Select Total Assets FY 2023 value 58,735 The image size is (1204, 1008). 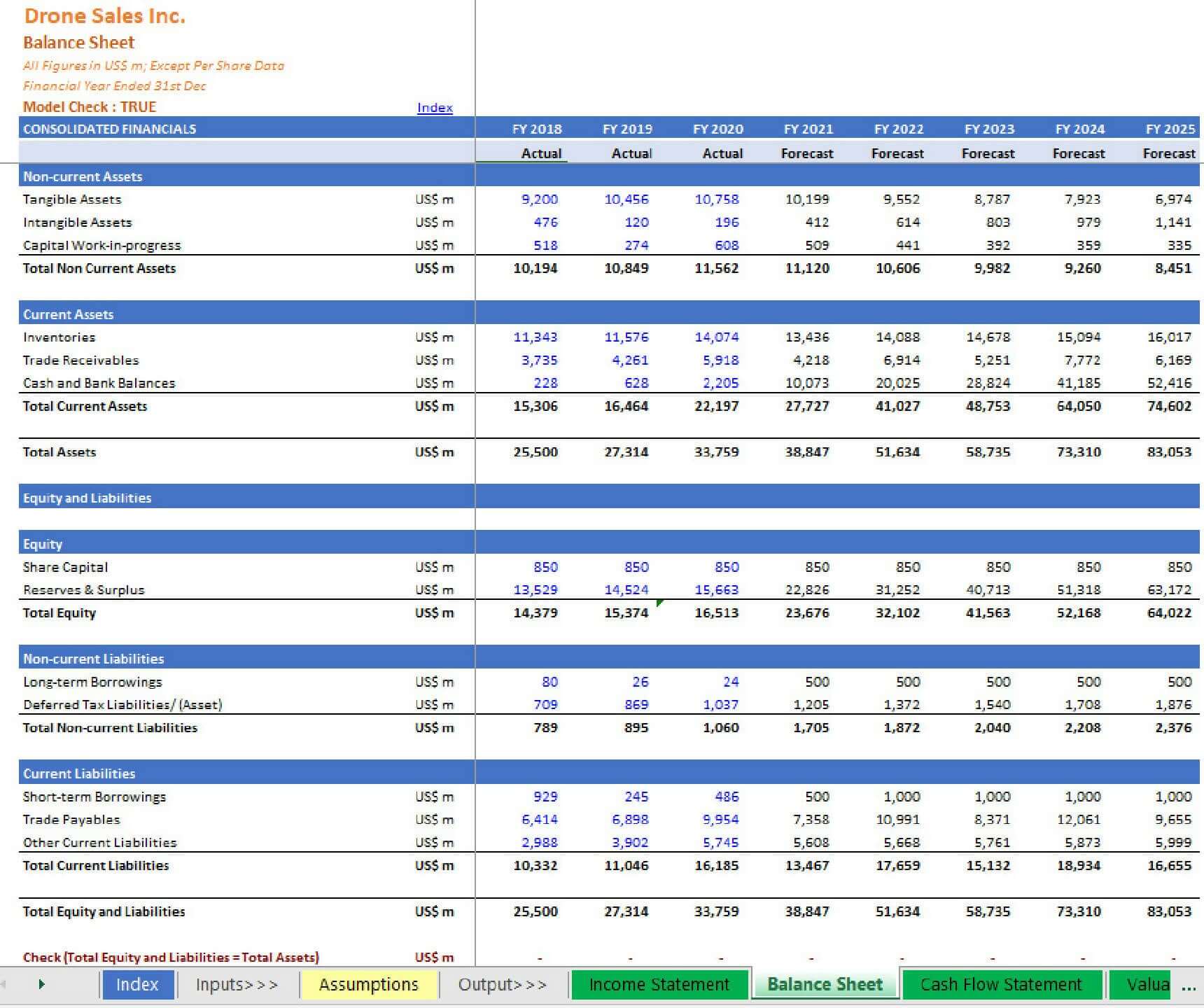coord(988,452)
